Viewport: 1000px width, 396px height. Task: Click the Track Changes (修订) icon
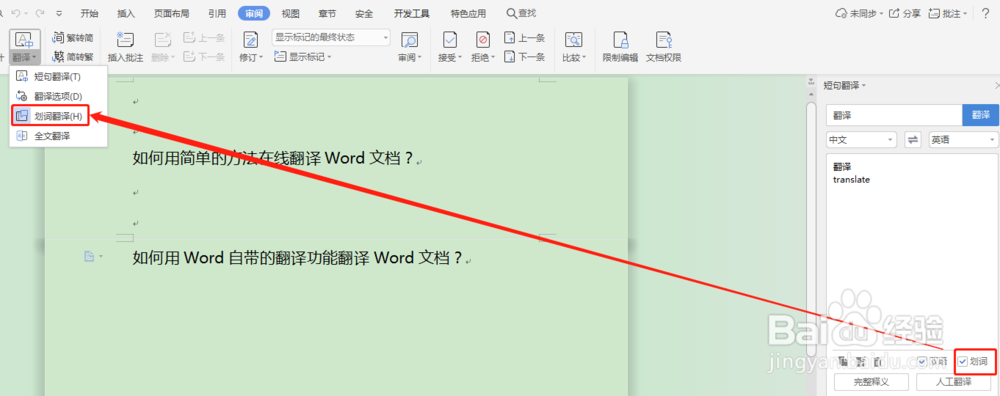[x=251, y=40]
